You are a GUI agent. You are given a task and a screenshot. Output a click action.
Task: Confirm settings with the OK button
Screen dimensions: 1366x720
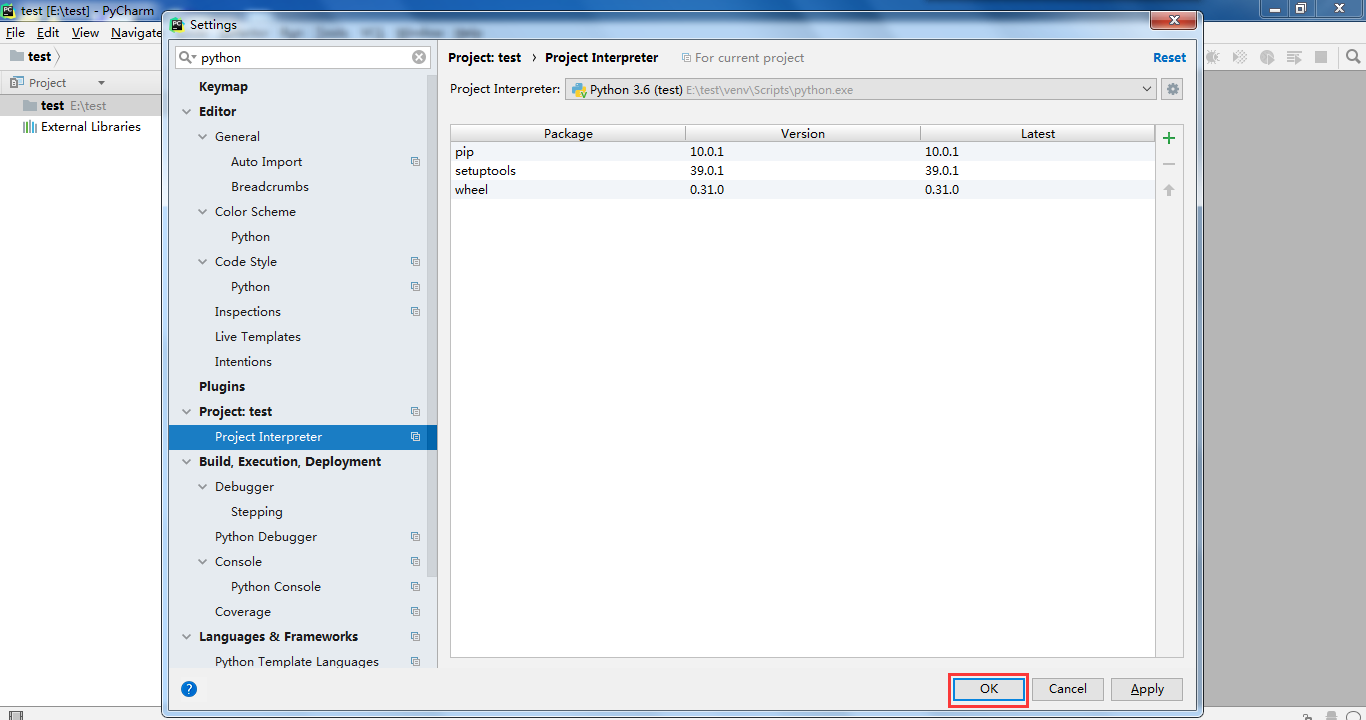989,689
